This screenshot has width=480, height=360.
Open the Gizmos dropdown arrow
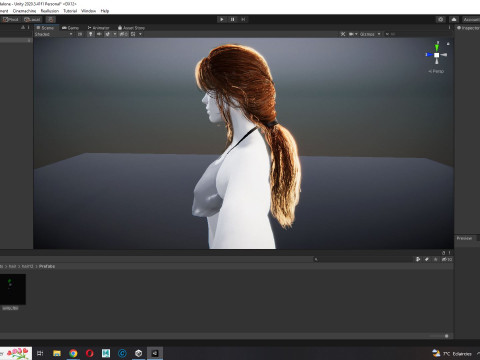point(379,34)
